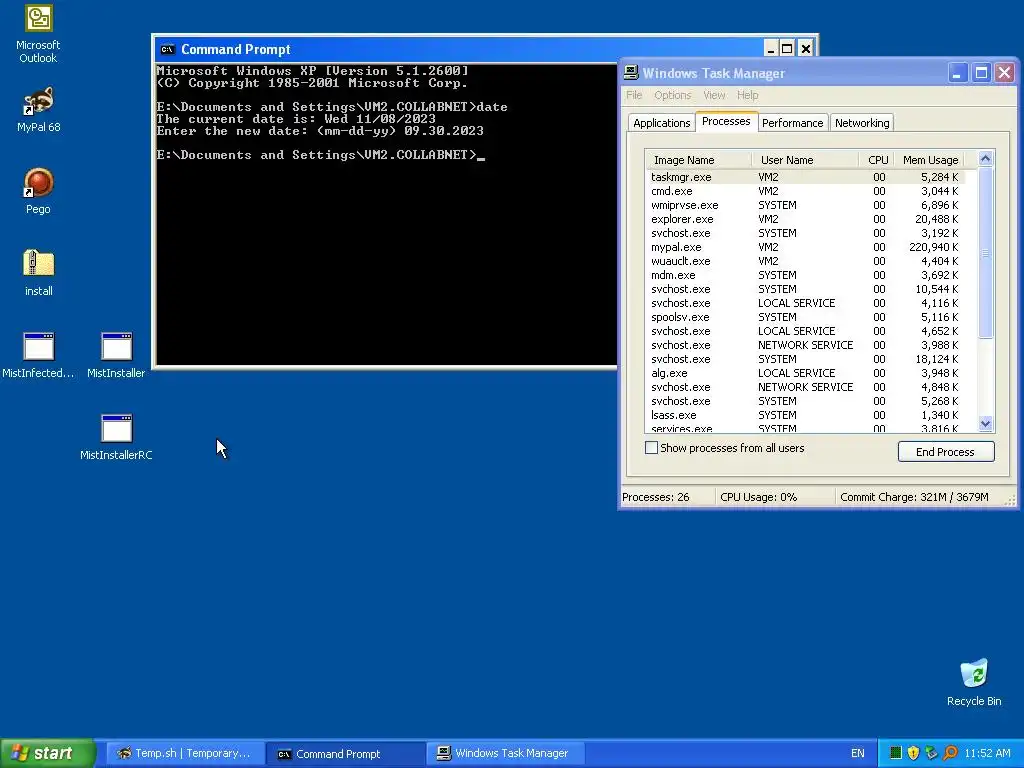Maximize the Command Prompt window
Screen dimensions: 1024x768
[788, 49]
